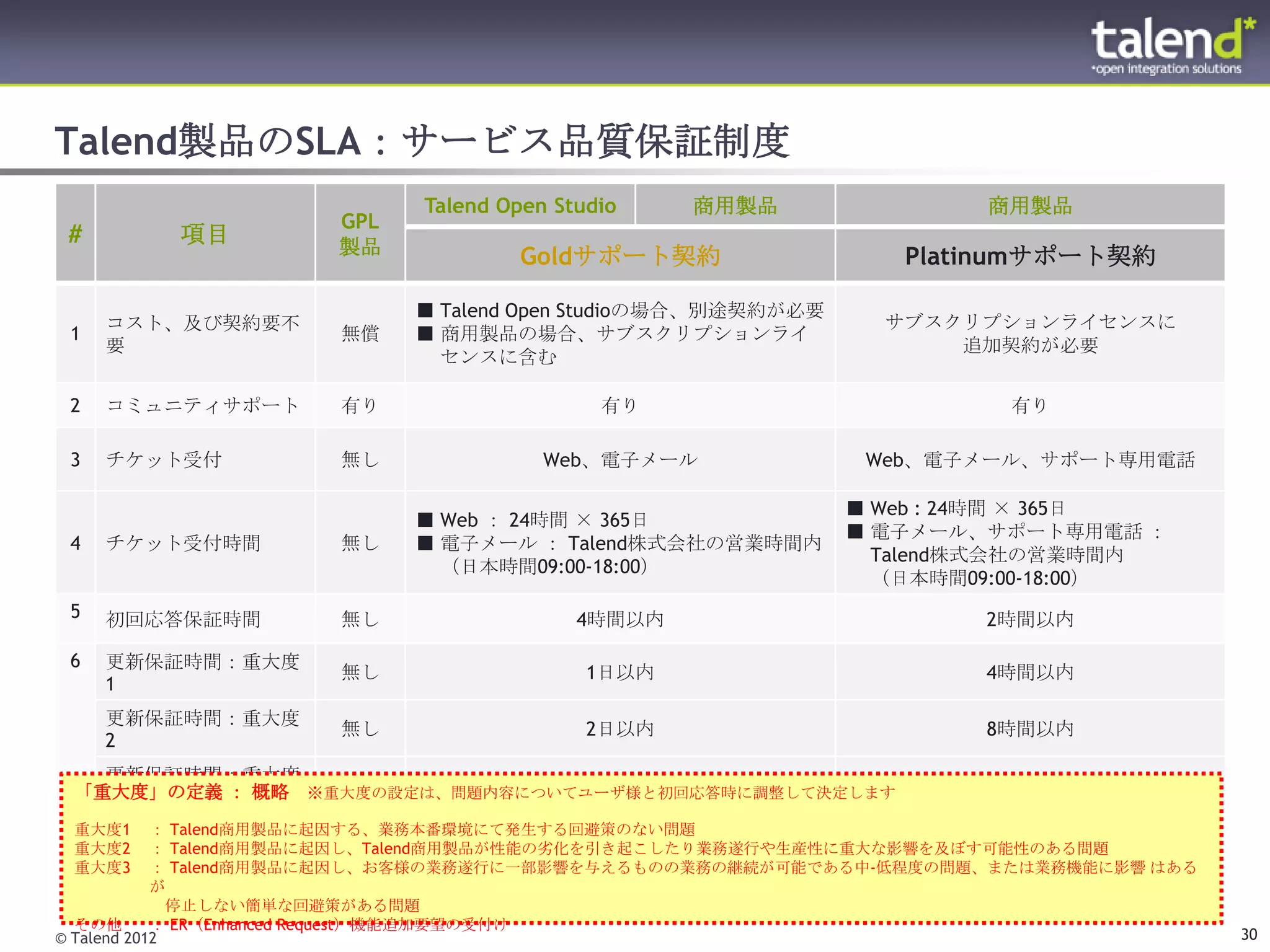Click the '4時間以内' Gold cell in row 5

coord(620,619)
